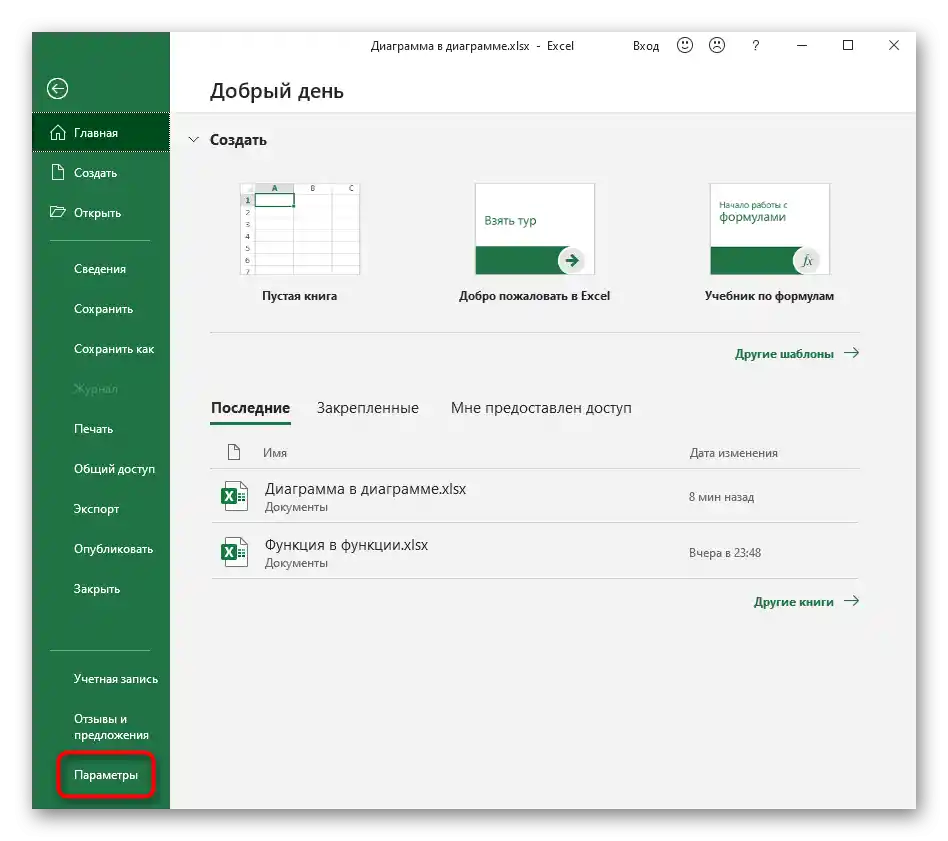Click the home icon beside Главная
This screenshot has width=948, height=841.
[x=57, y=132]
